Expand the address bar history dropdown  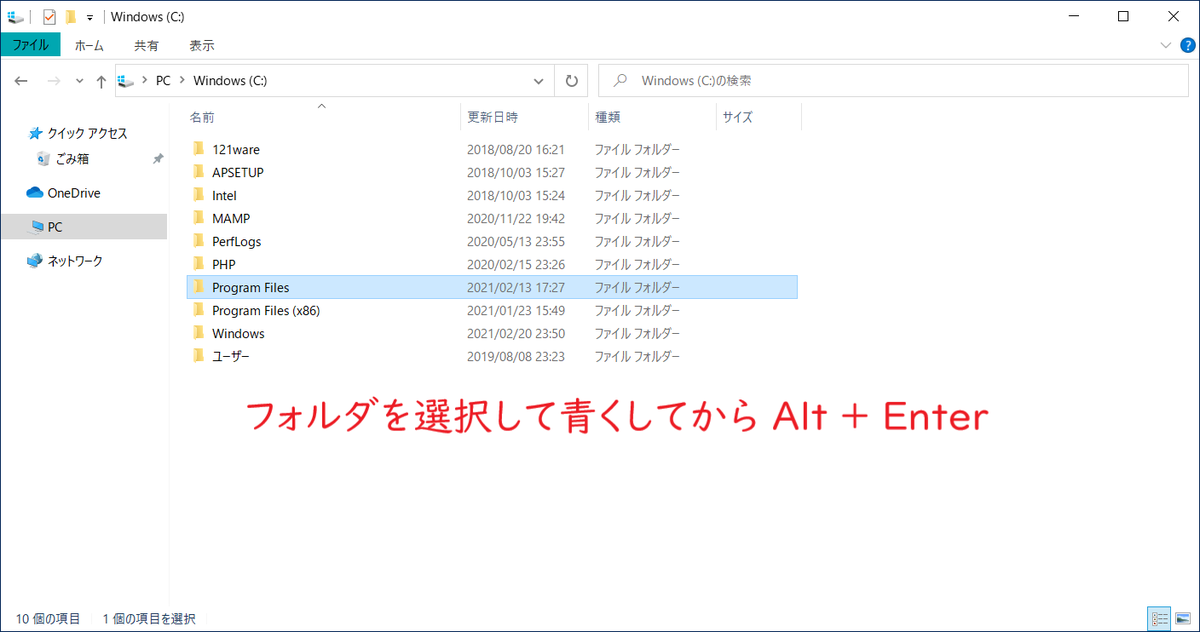tap(538, 80)
